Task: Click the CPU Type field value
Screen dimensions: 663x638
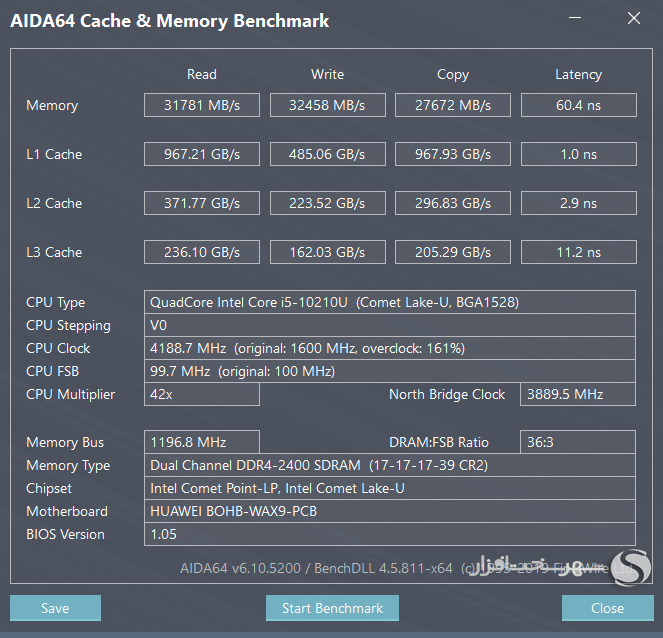Action: point(390,302)
